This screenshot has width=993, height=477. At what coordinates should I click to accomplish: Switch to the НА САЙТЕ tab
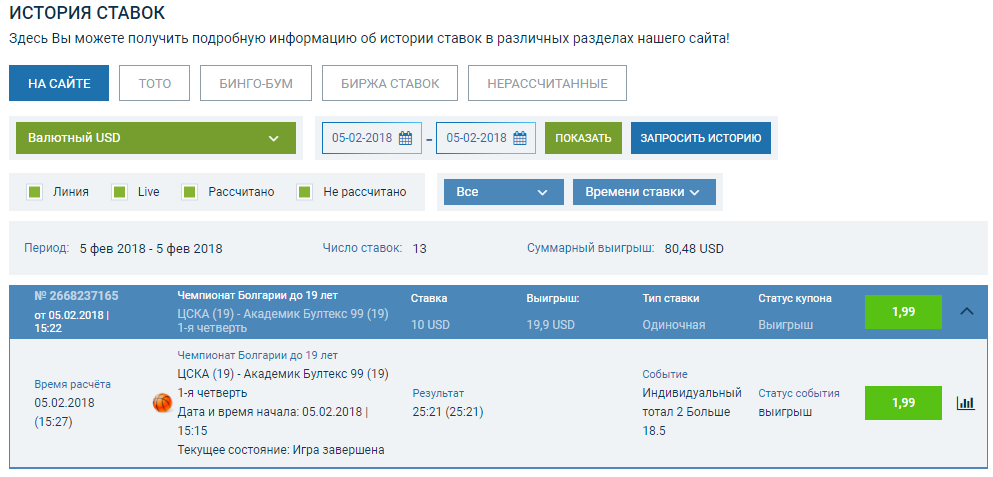click(59, 83)
